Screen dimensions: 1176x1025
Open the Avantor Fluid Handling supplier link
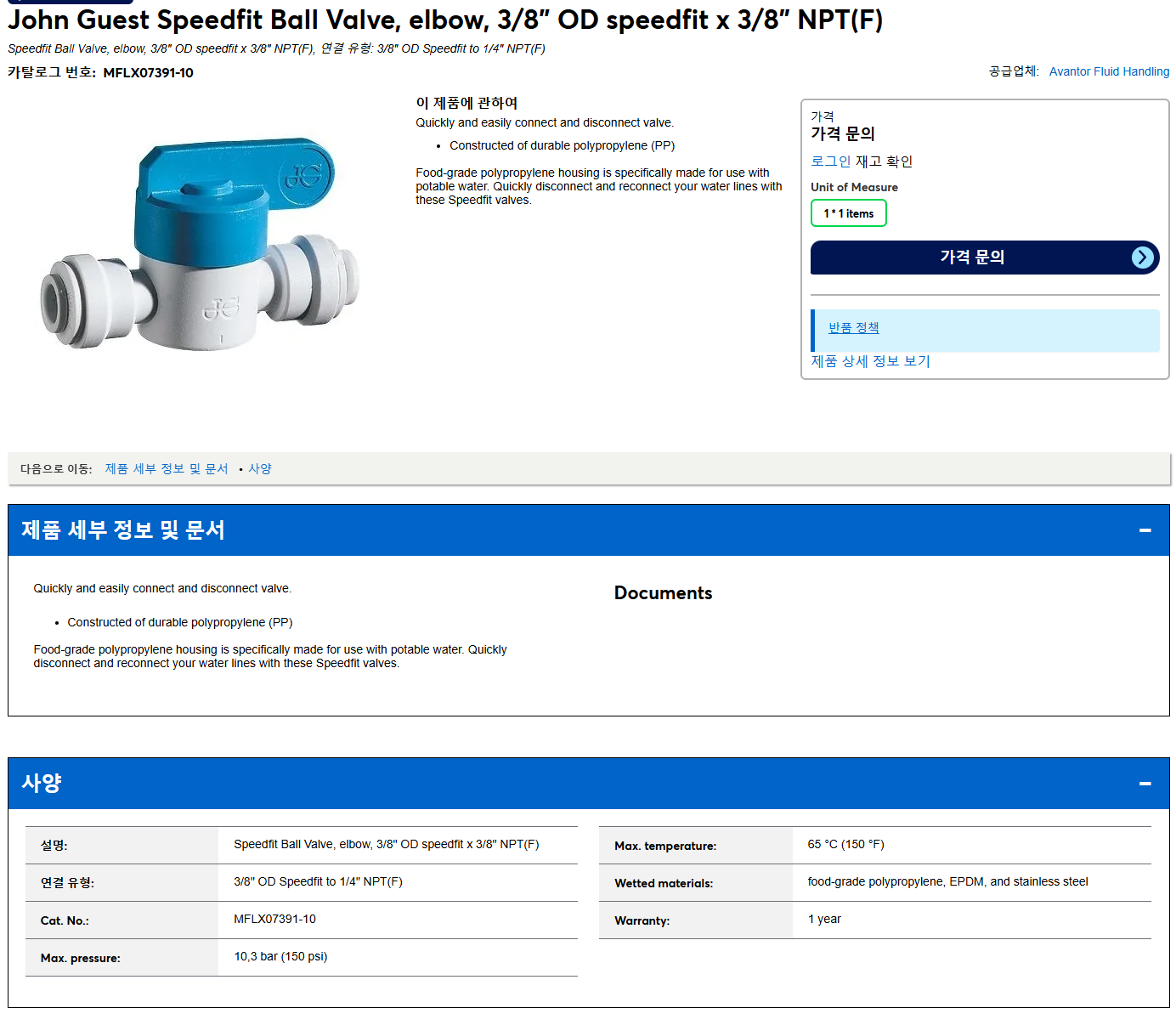pos(1109,71)
